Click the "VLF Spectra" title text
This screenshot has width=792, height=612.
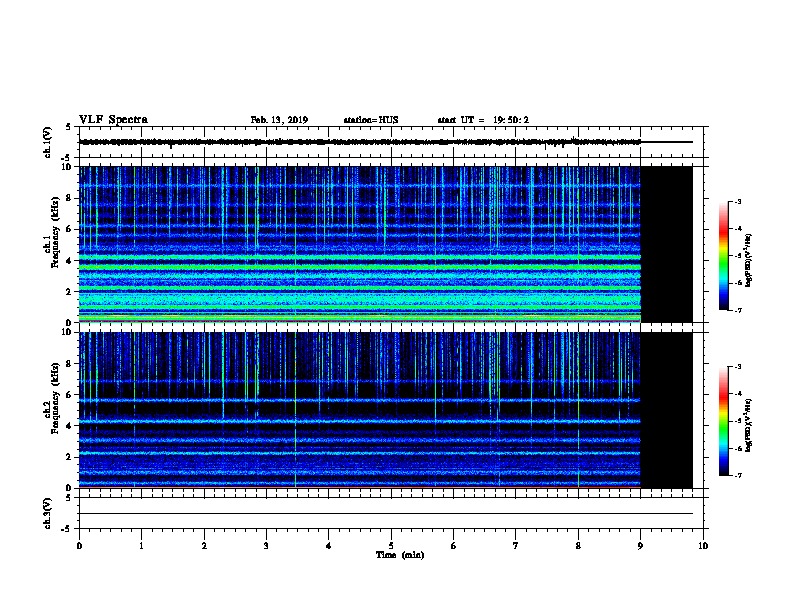[x=113, y=120]
